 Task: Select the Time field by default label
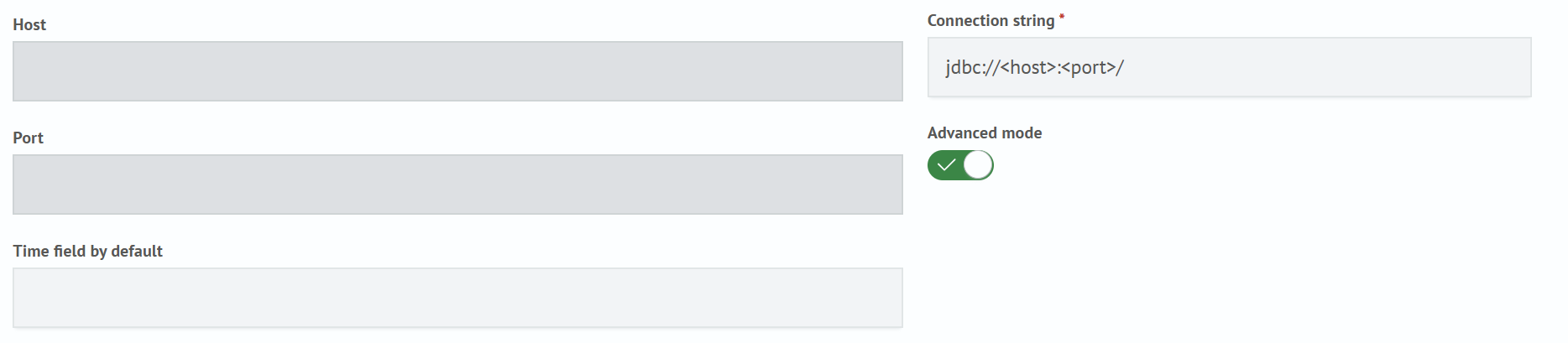(87, 252)
